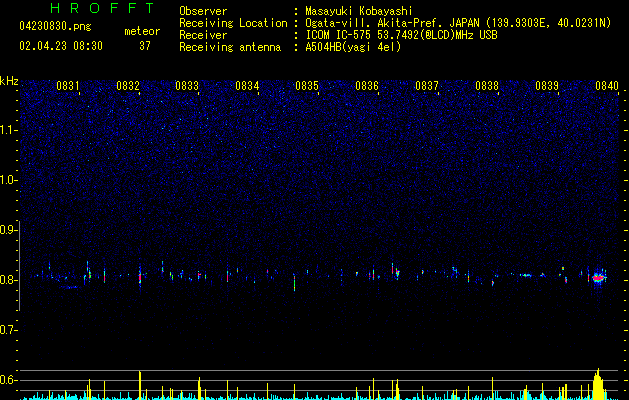Click the 0838 time marker
Image resolution: width=629 pixels, height=400 pixels.
pyautogui.click(x=487, y=86)
